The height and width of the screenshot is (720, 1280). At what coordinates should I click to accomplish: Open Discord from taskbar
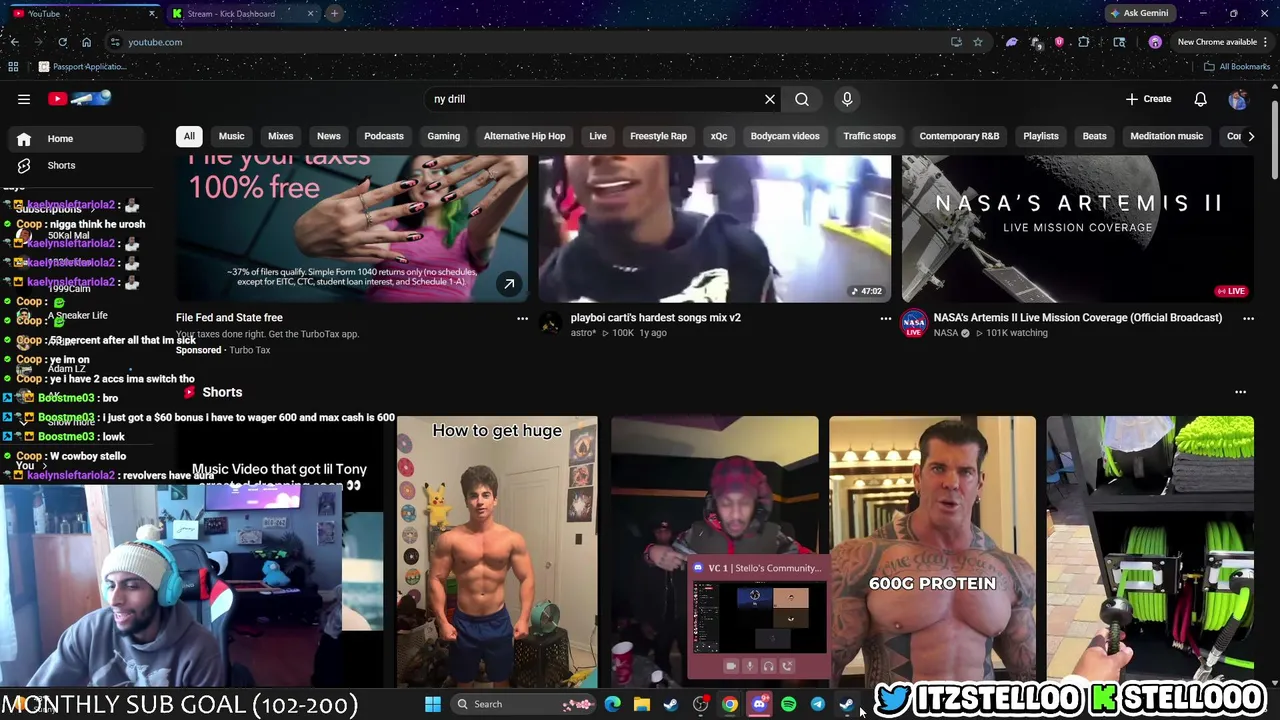759,704
